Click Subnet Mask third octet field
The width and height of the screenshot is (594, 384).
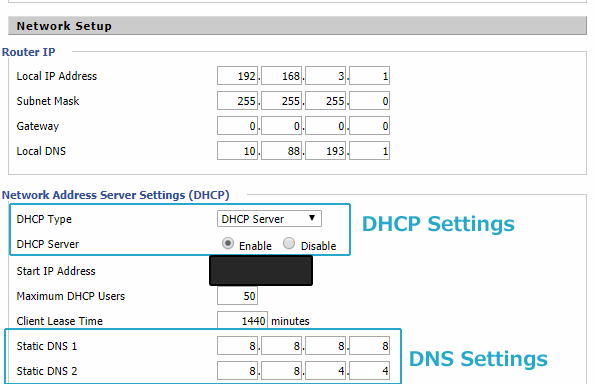click(326, 101)
